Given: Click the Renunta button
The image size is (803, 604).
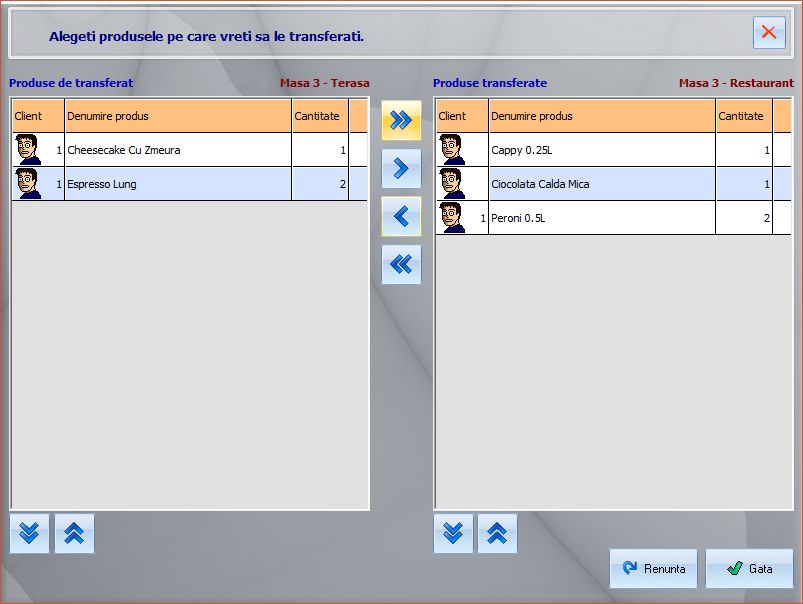Looking at the screenshot, I should click(653, 568).
